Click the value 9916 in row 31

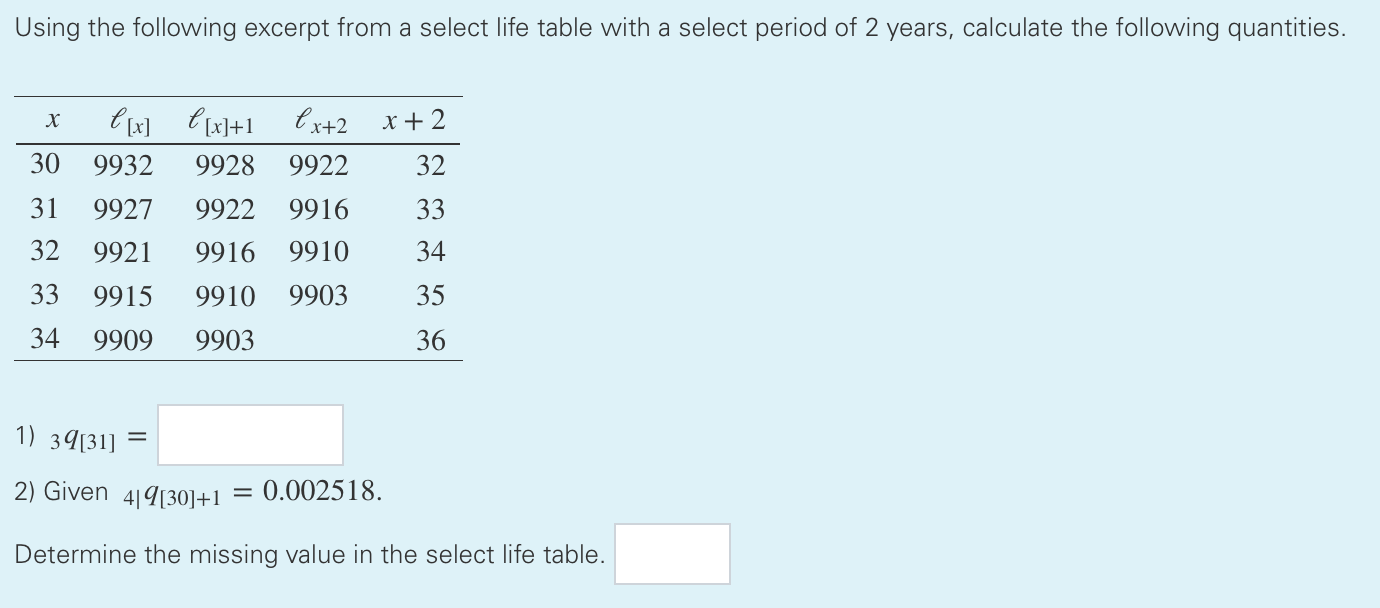tap(318, 209)
